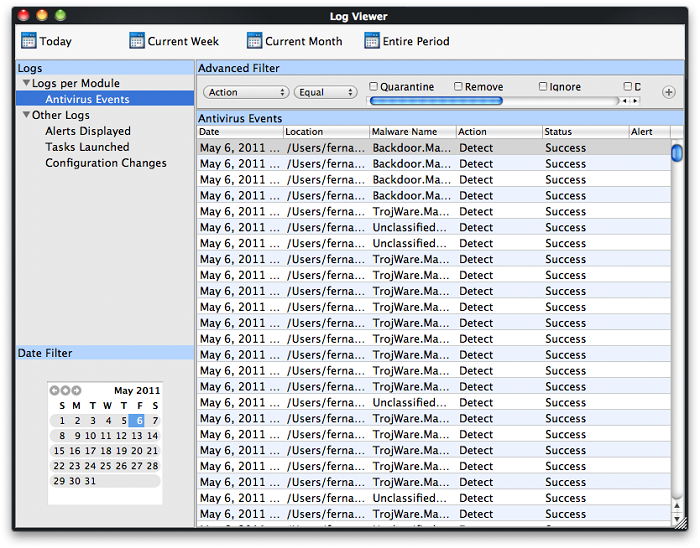Screen dimensions: 700x548
Task: Open the Action filter dropdown
Action: 246,92
